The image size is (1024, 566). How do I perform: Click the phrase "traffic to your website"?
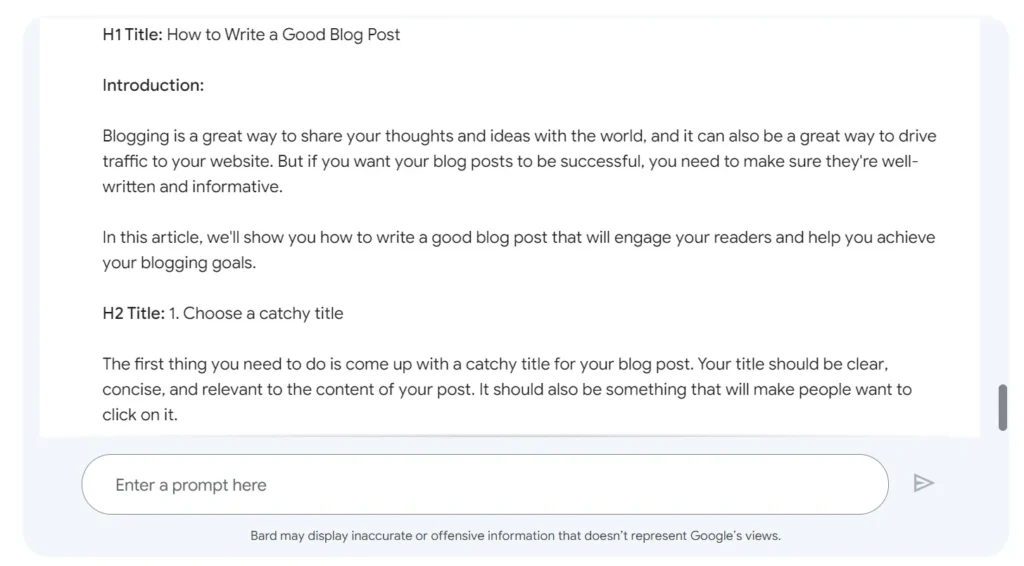click(190, 161)
